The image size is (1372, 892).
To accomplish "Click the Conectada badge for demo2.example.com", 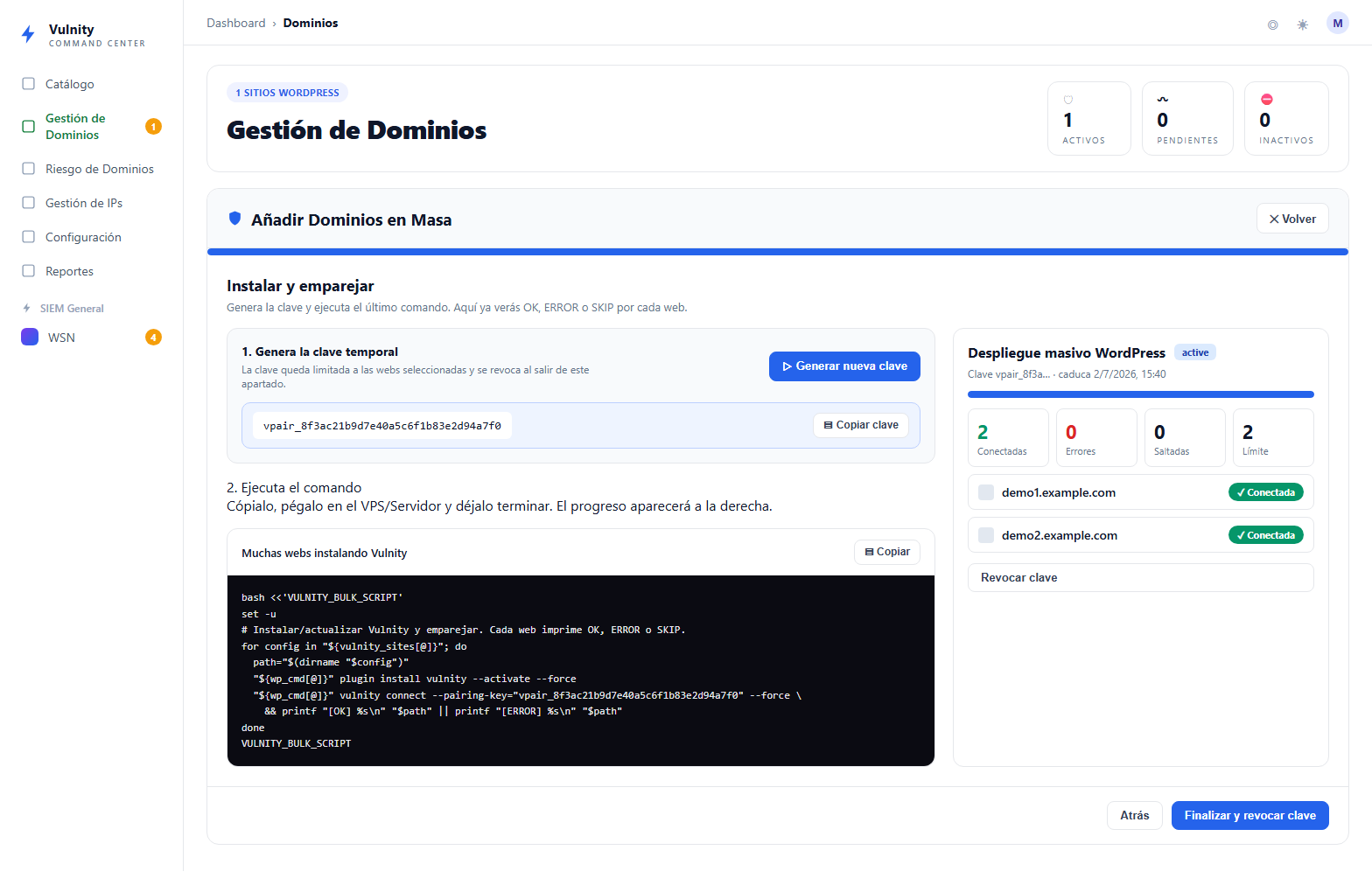I will coord(1265,535).
